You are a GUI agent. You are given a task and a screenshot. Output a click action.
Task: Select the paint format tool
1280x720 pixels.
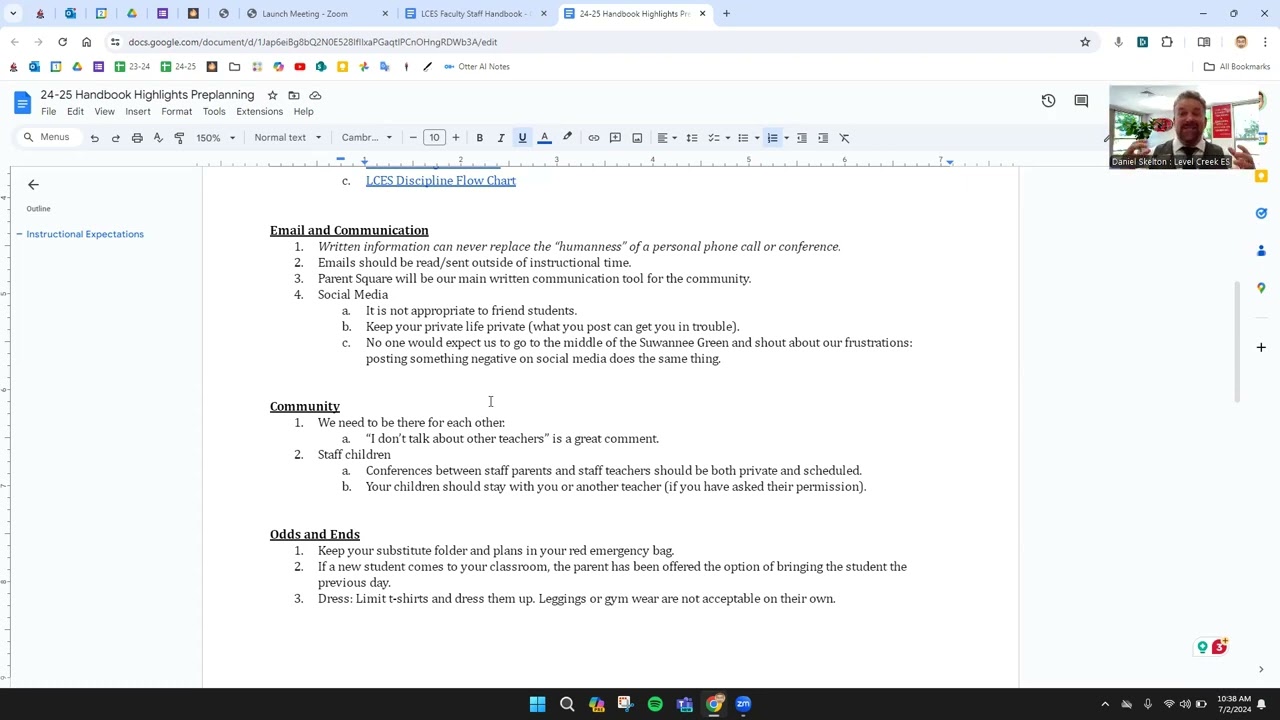pyautogui.click(x=179, y=138)
